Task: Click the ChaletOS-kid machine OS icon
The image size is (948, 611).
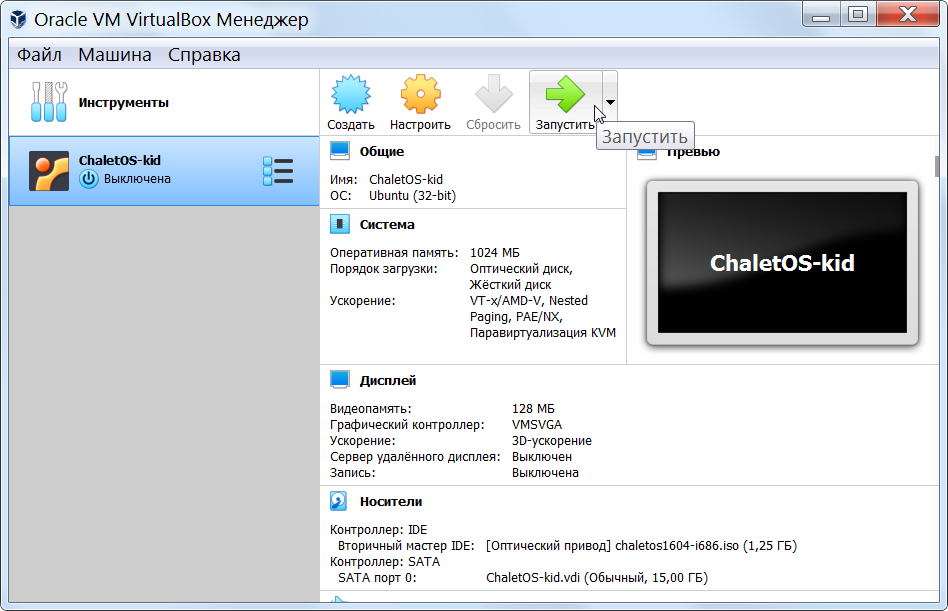Action: [x=49, y=171]
